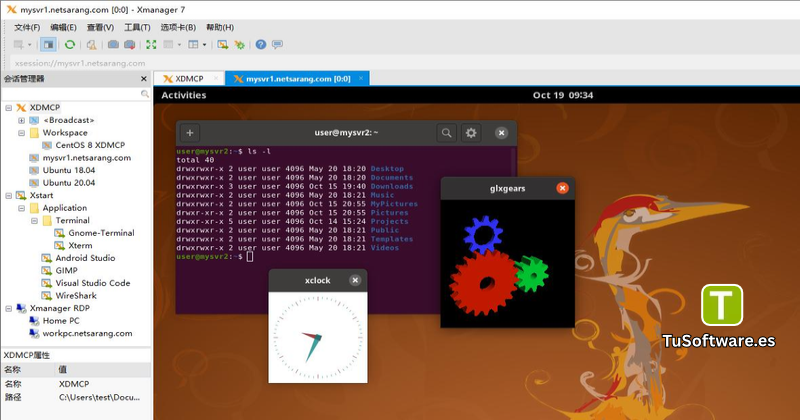This screenshot has height=420, width=800.
Task: Close the xclock window
Action: click(x=355, y=280)
